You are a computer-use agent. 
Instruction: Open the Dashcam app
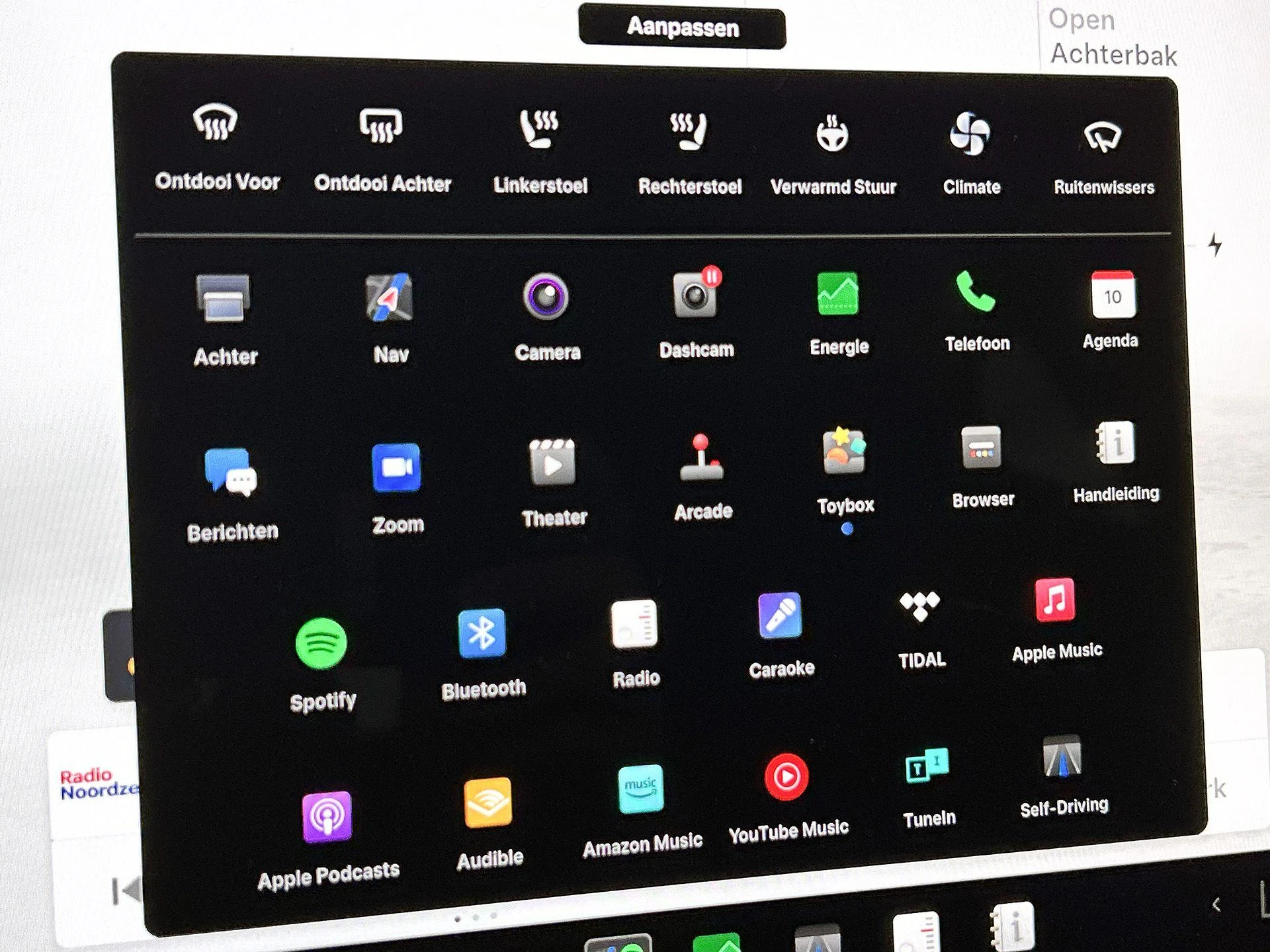(696, 294)
